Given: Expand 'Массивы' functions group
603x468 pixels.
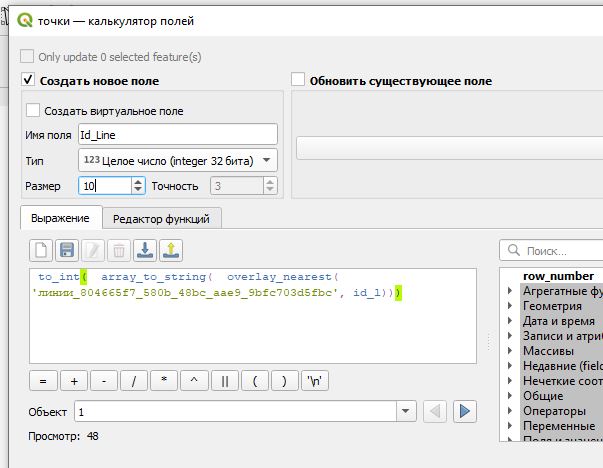Looking at the screenshot, I should point(510,350).
